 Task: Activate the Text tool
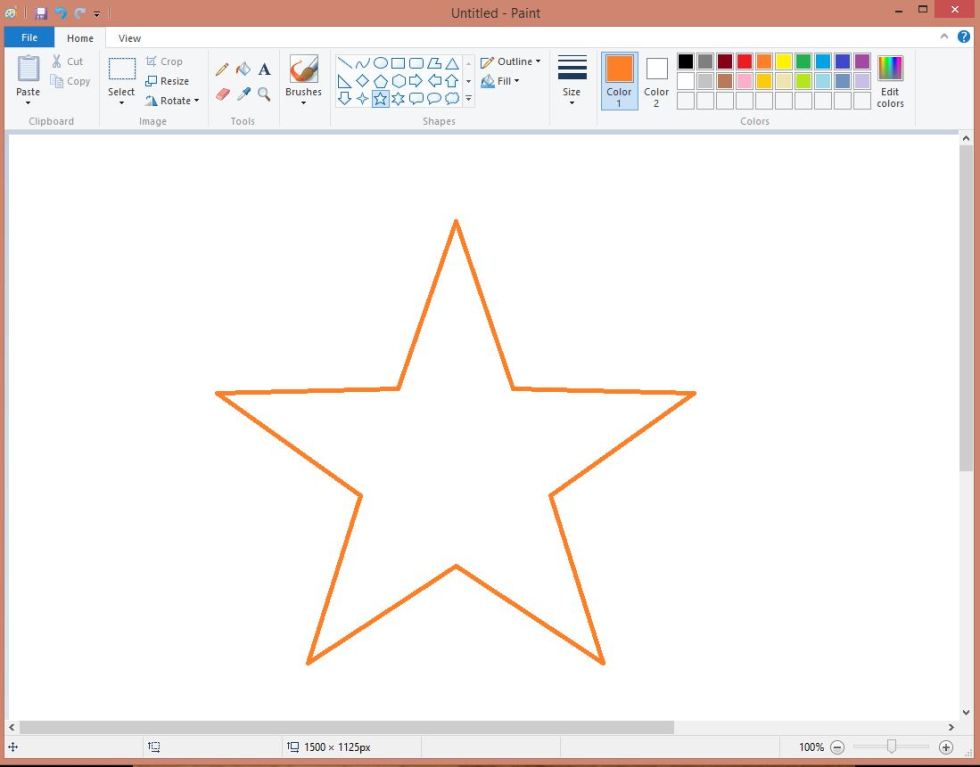[x=264, y=70]
